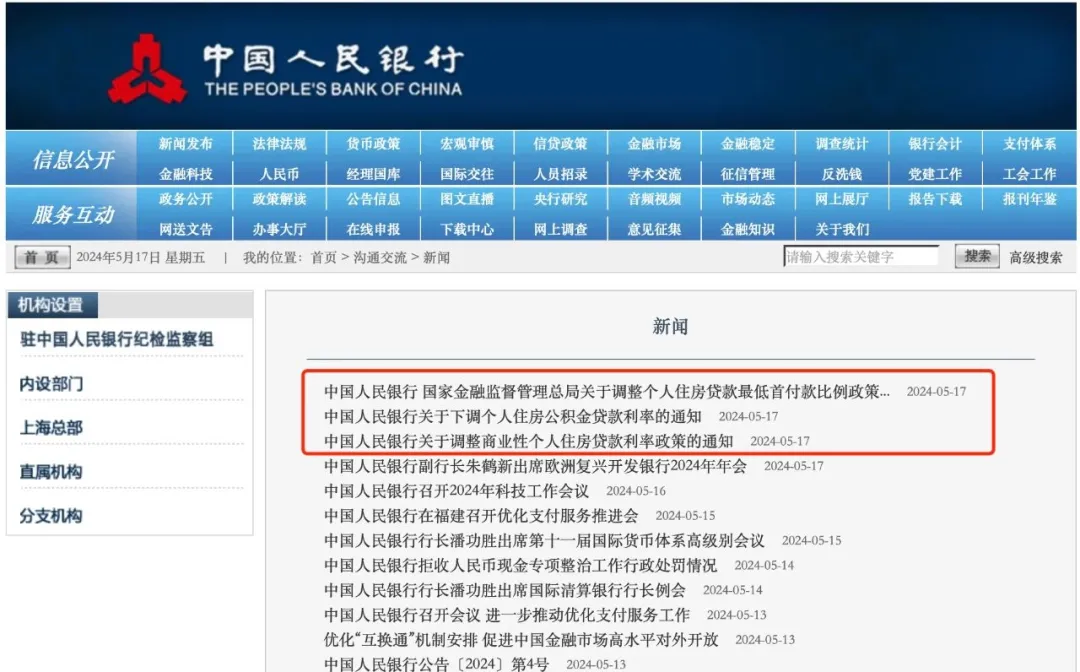This screenshot has width=1080, height=672.
Task: Open the news on 优化"互换通"机制安排
Action: pos(521,640)
